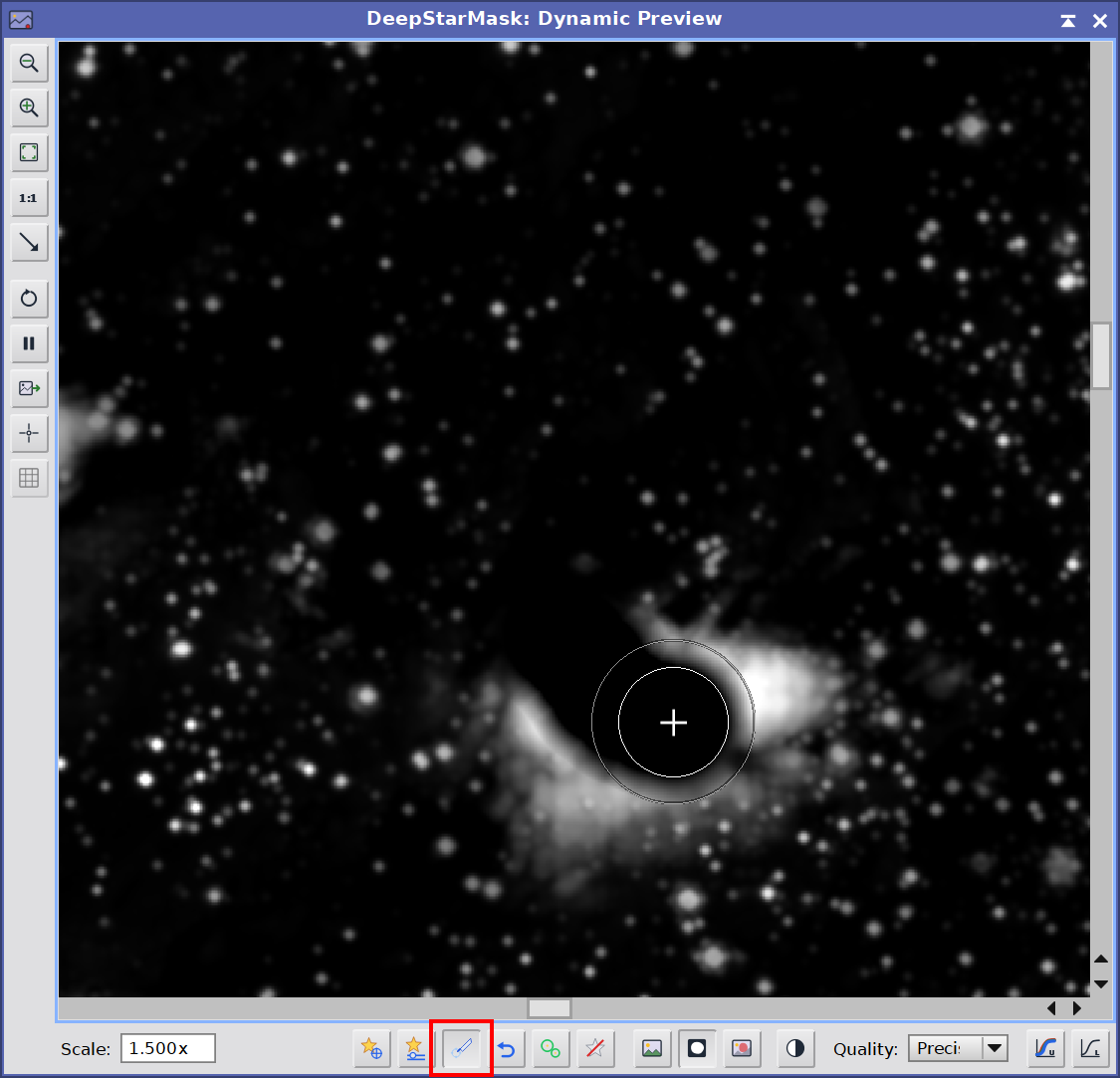Pause preview updates

pos(29,343)
